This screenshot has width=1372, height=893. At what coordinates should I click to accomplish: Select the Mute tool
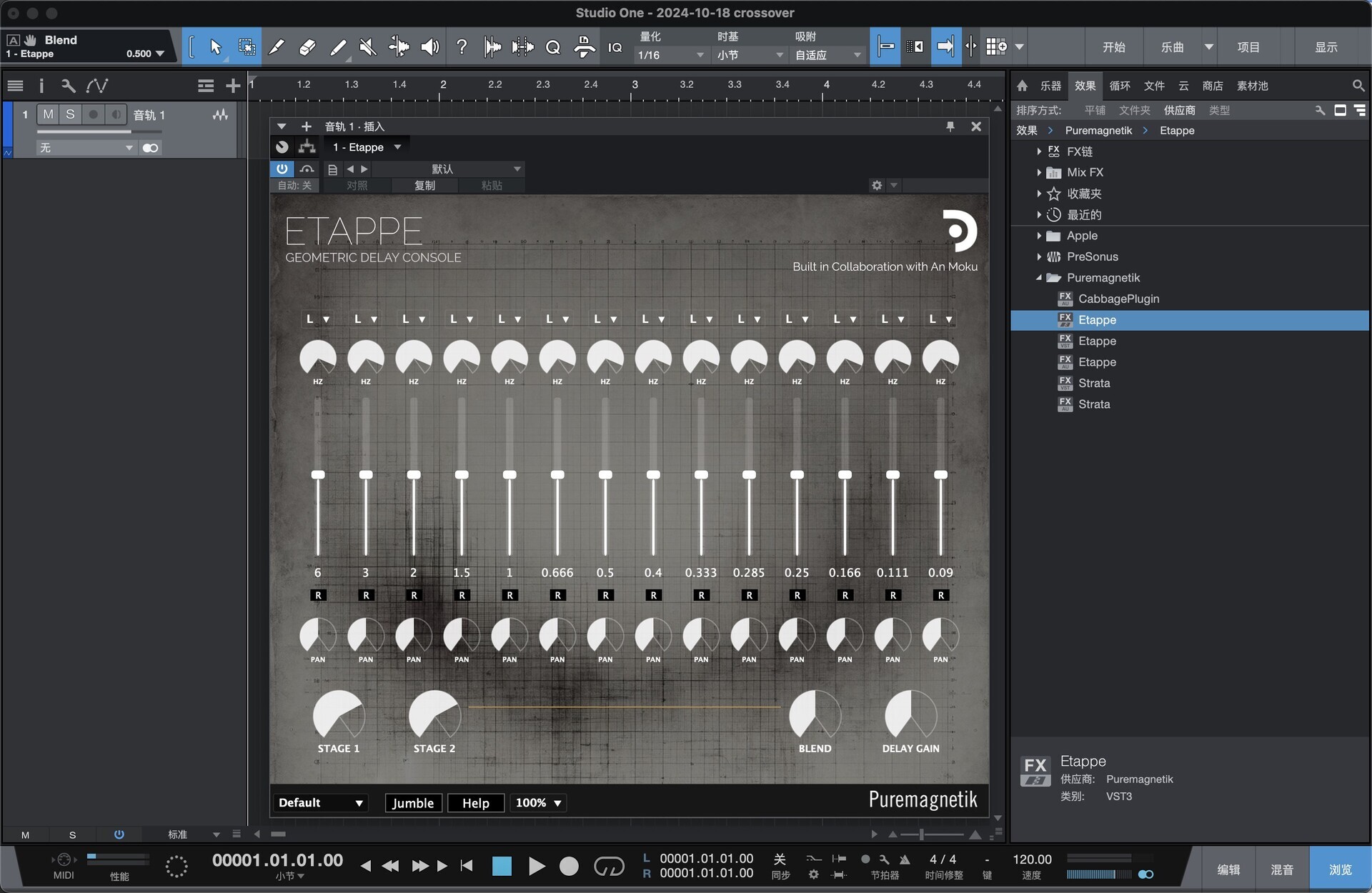click(368, 47)
